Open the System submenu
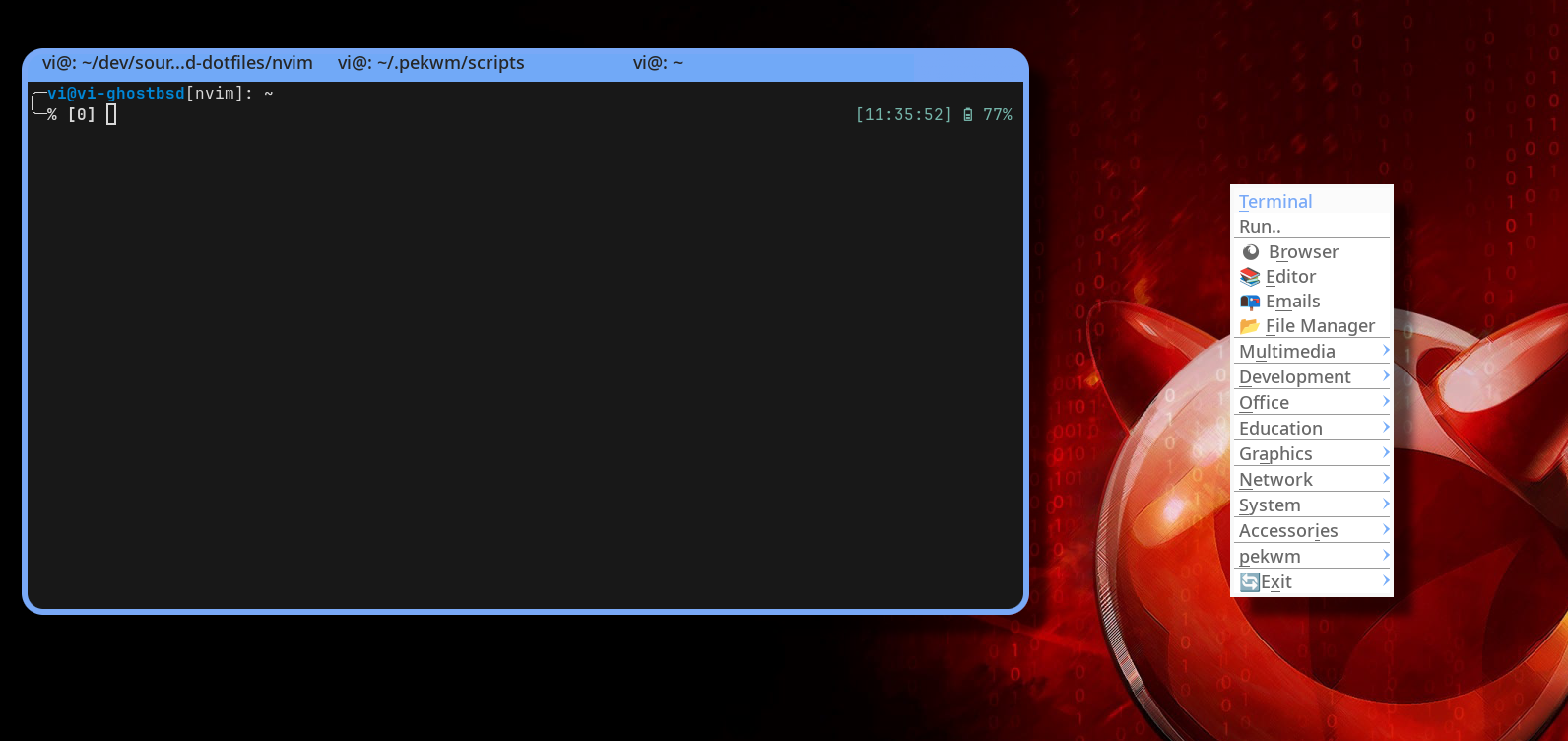Image resolution: width=1568 pixels, height=741 pixels. coord(1270,505)
